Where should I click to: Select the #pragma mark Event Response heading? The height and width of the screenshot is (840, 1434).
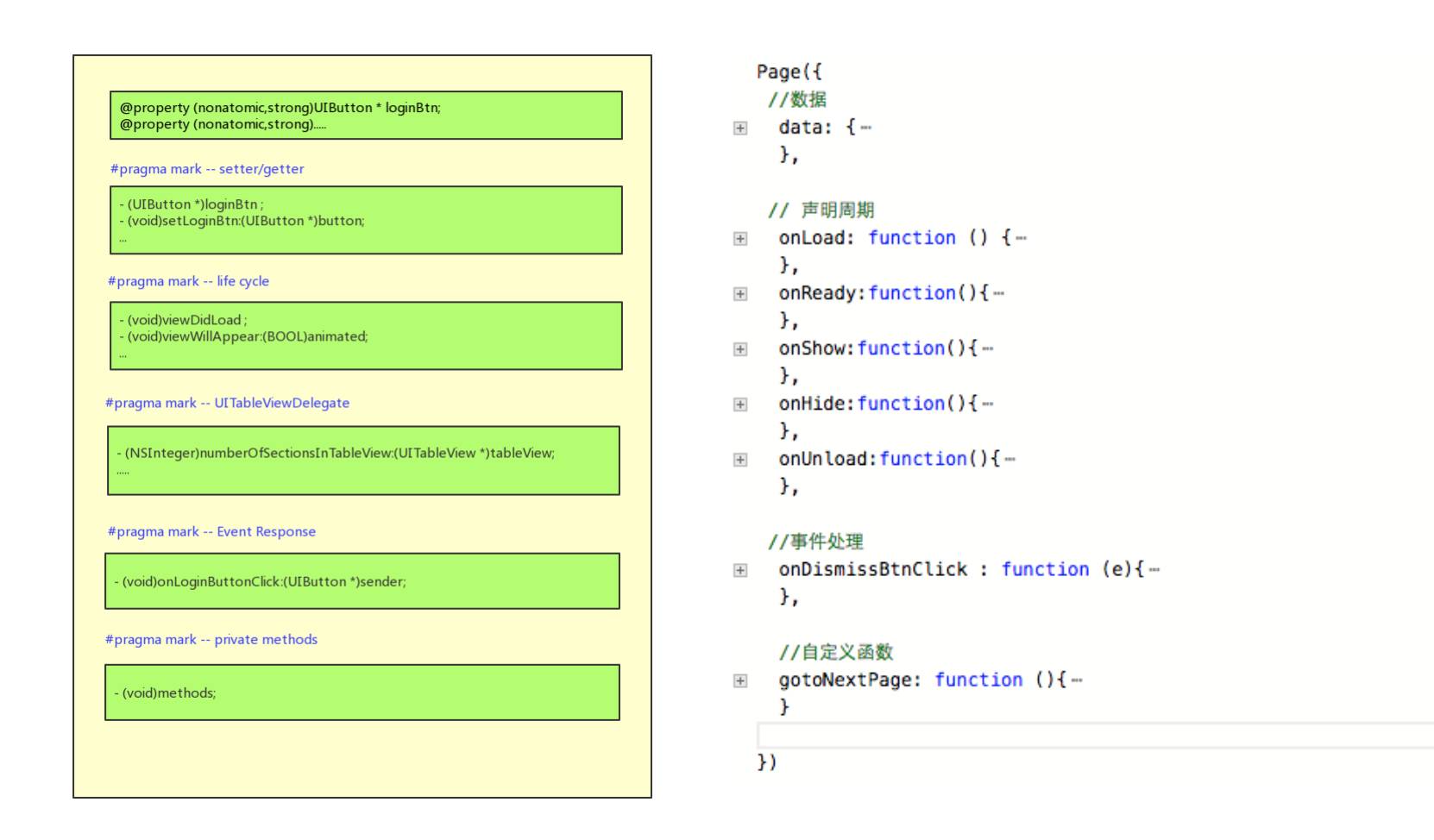pyautogui.click(x=211, y=531)
